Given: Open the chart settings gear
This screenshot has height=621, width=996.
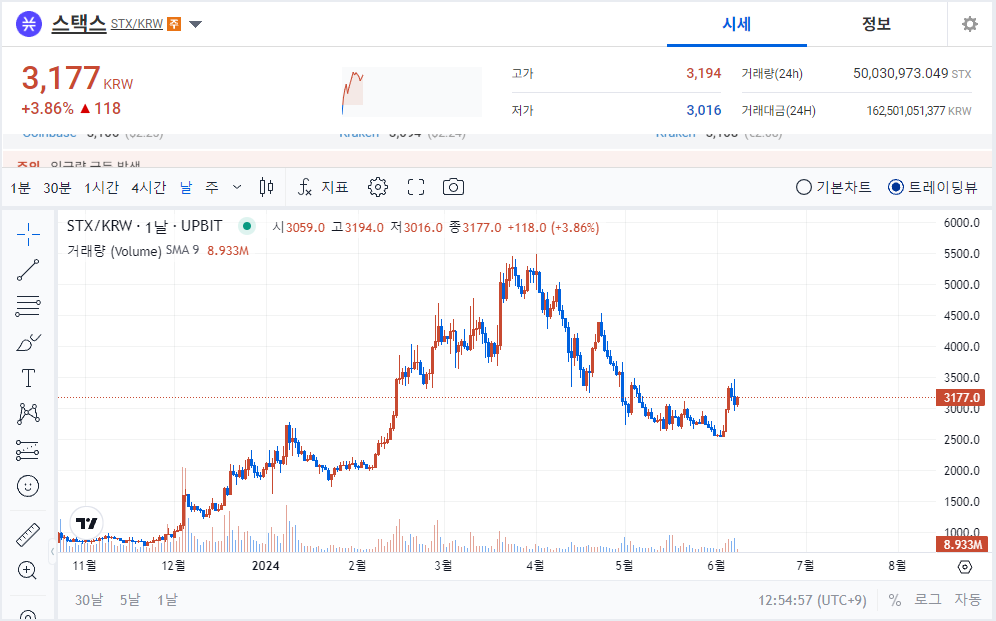Looking at the screenshot, I should tap(377, 187).
